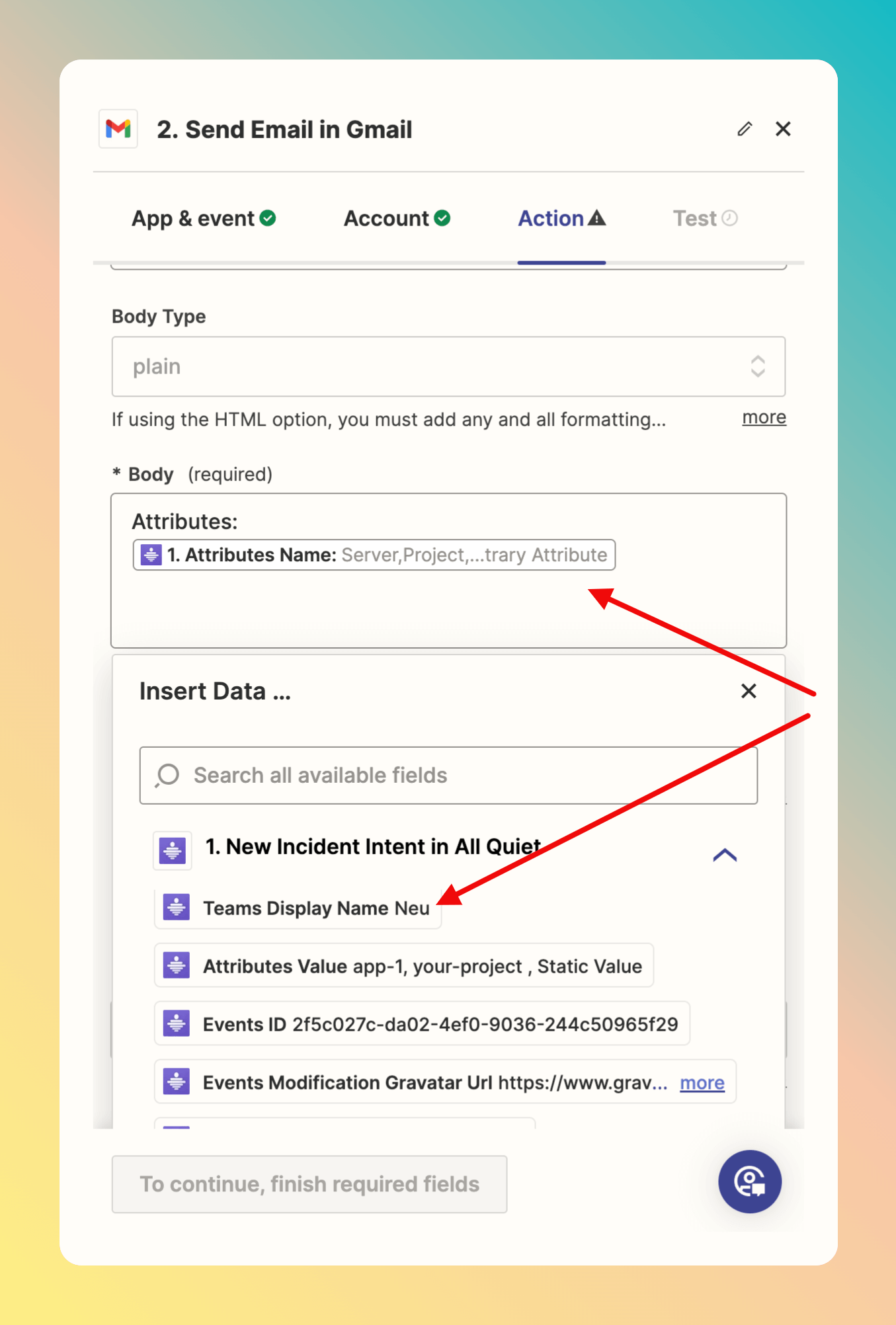This screenshot has width=896, height=1325.
Task: Click more link for HTML option help
Action: [764, 417]
